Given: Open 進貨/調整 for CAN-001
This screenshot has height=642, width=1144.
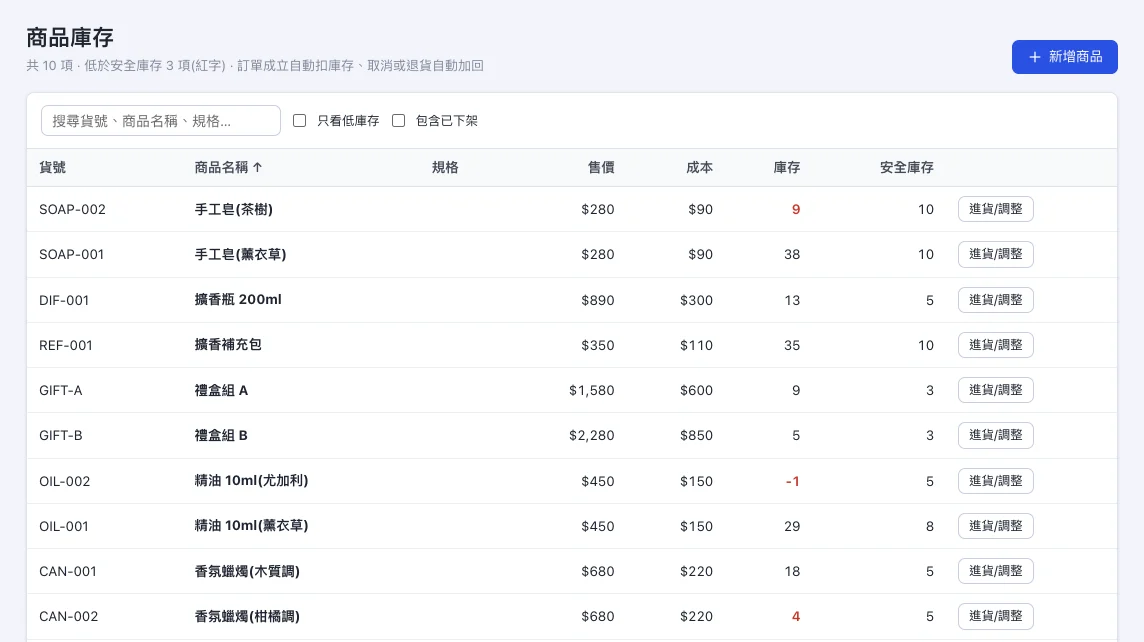Looking at the screenshot, I should click(995, 571).
